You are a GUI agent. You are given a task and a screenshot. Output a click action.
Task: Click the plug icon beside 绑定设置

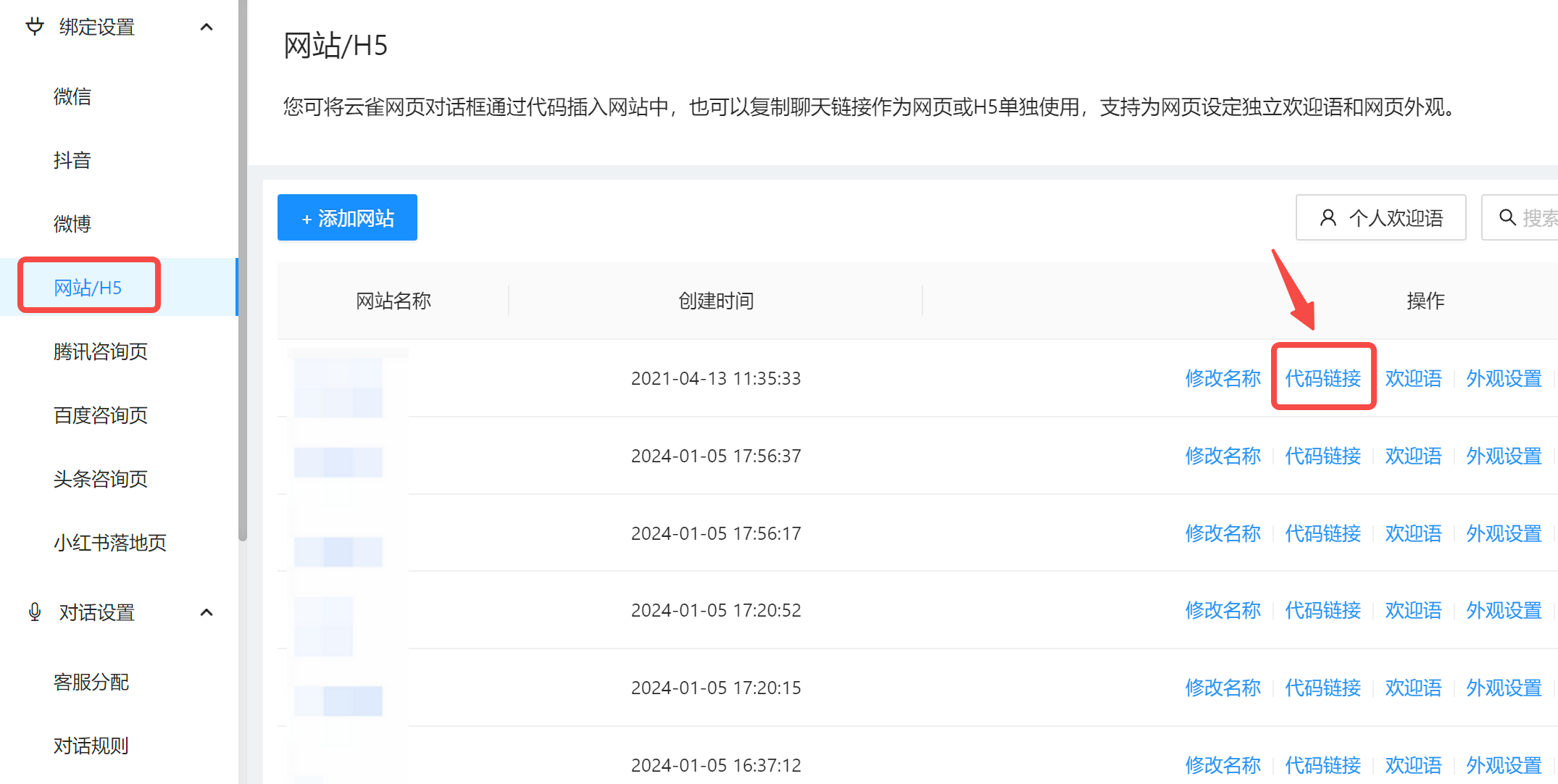click(x=34, y=26)
